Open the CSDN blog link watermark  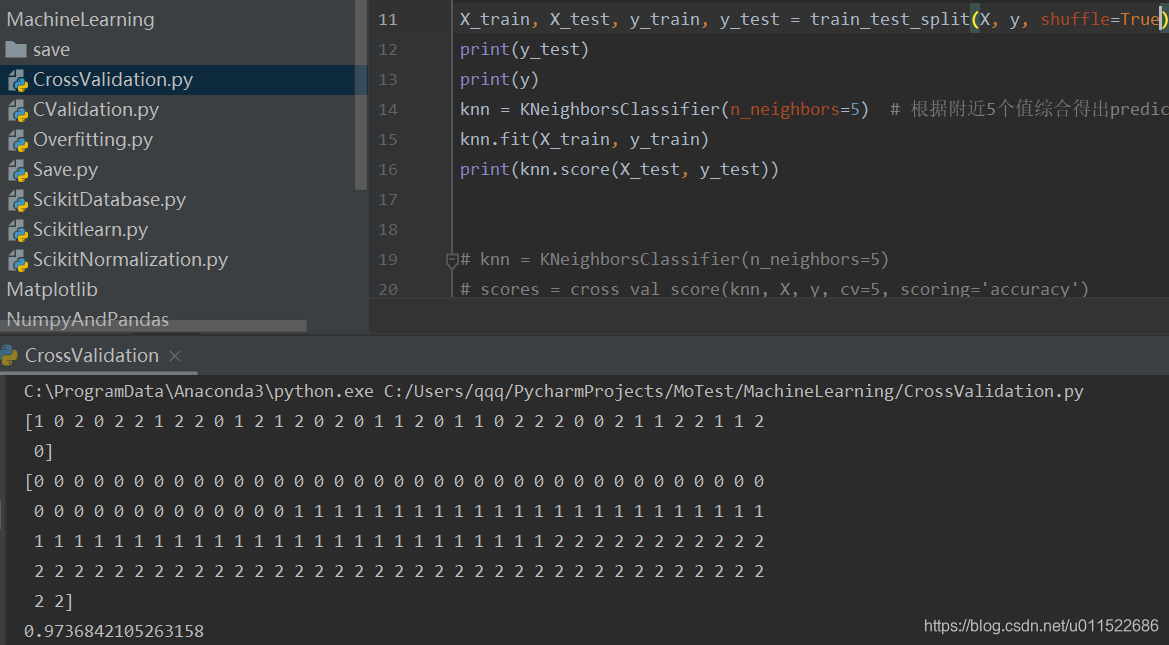[1041, 625]
